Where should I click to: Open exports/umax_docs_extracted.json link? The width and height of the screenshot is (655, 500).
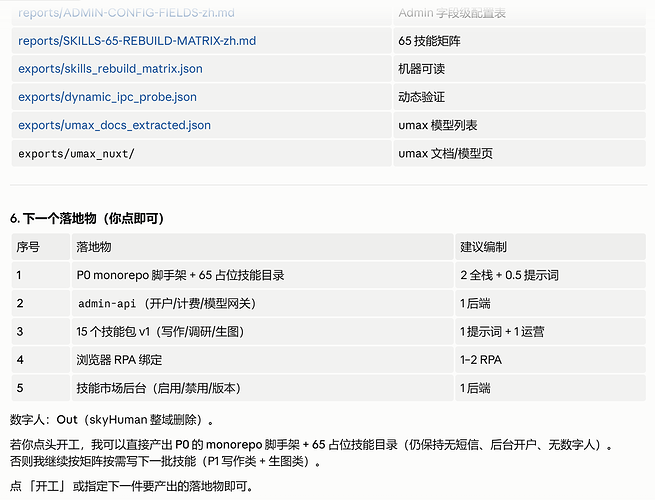pos(114,125)
